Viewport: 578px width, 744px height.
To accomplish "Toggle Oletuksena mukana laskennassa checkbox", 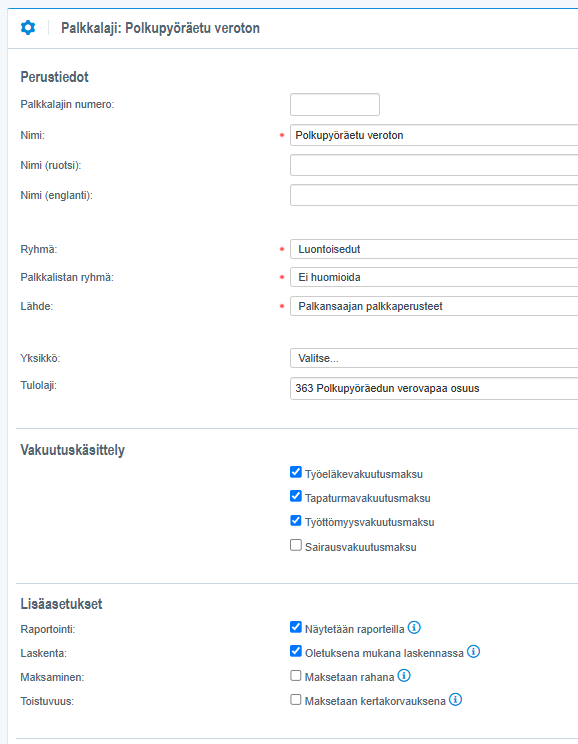I will tap(296, 651).
